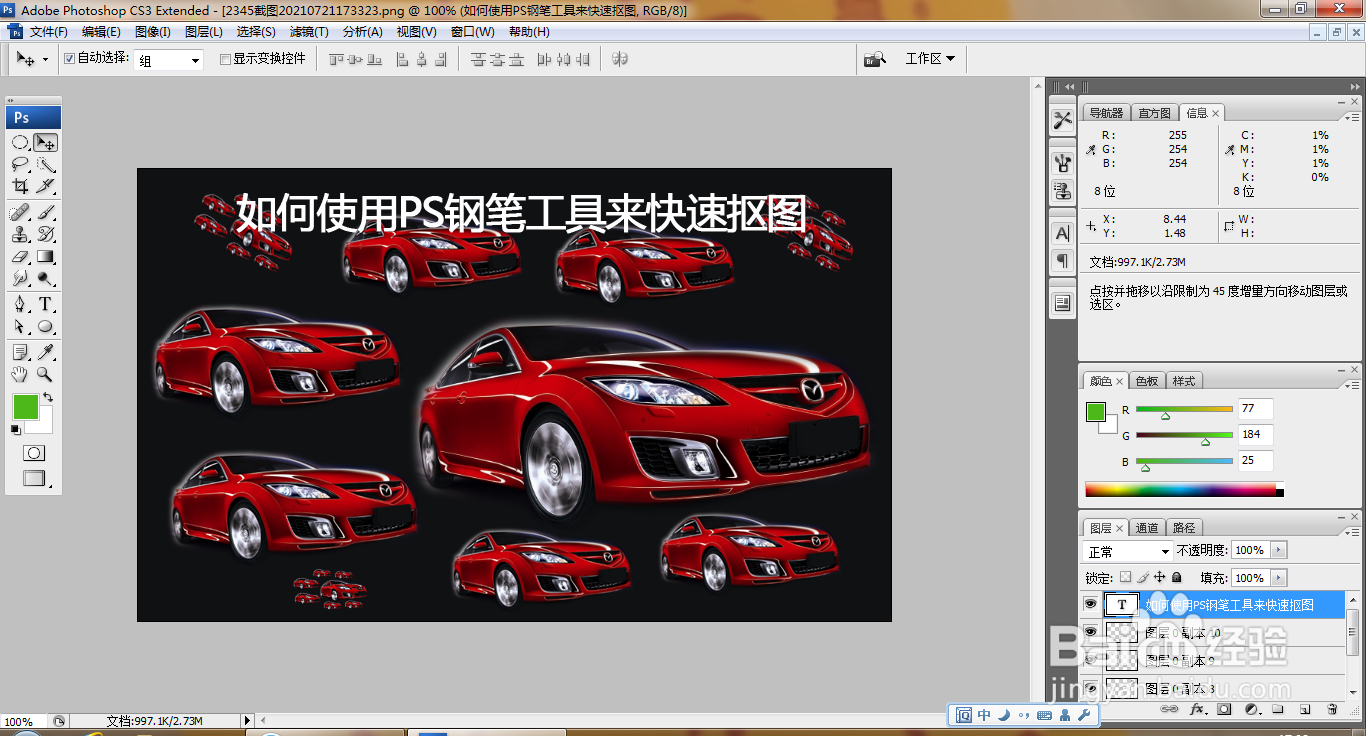This screenshot has height=736, width=1366.
Task: Click the G value input field
Action: point(1255,435)
